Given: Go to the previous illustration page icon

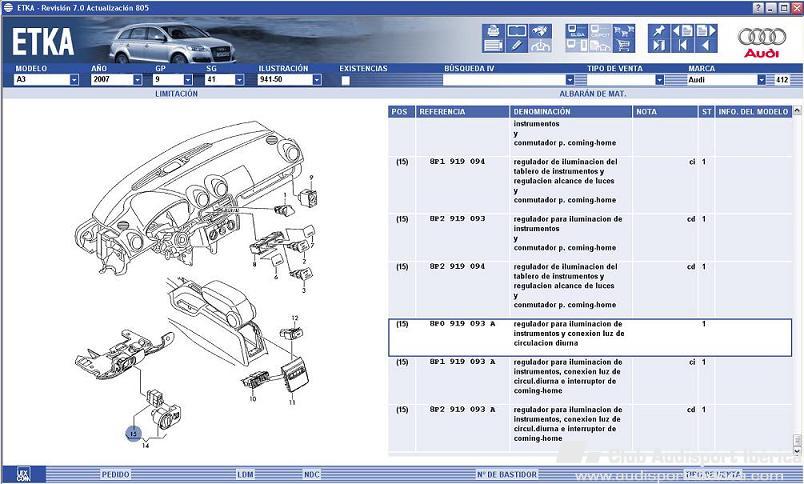Looking at the screenshot, I should (x=682, y=31).
